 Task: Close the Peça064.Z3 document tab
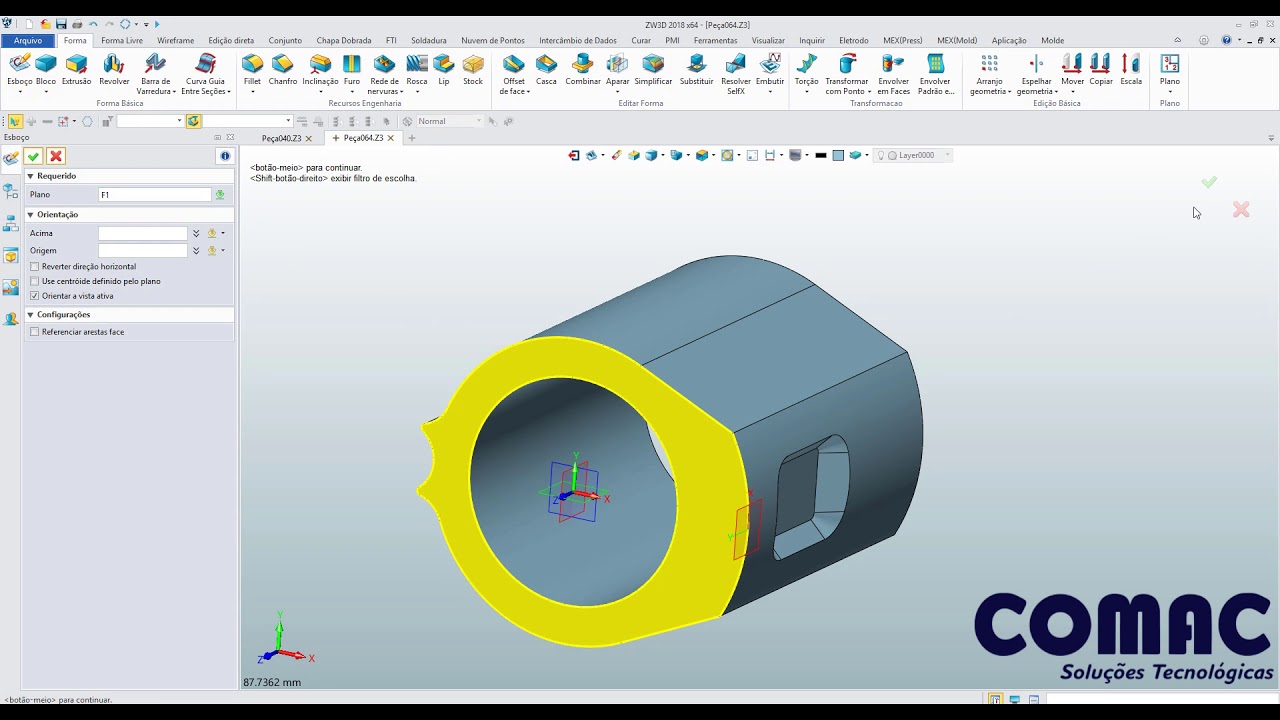[x=391, y=138]
